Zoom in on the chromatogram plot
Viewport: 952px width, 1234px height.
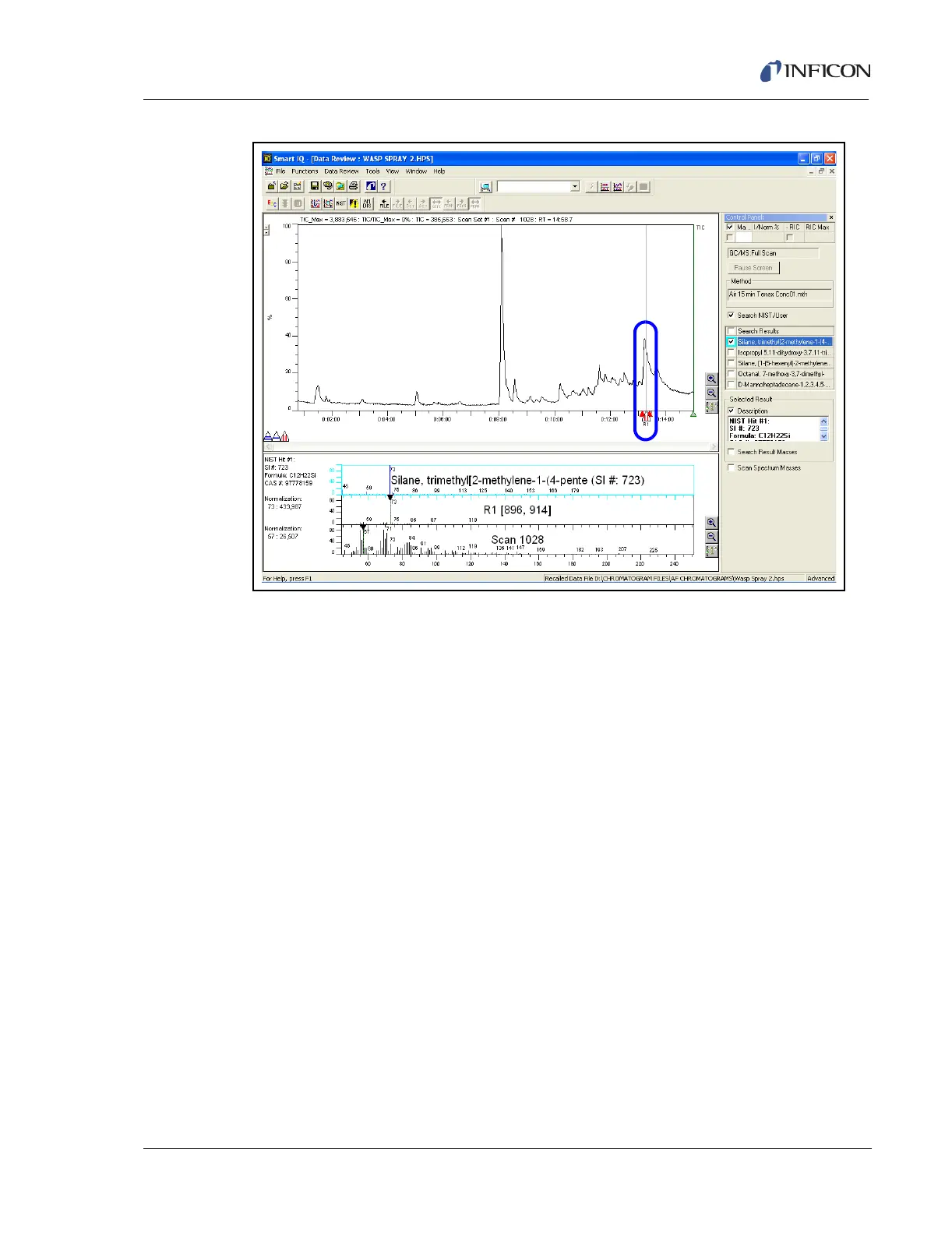711,379
